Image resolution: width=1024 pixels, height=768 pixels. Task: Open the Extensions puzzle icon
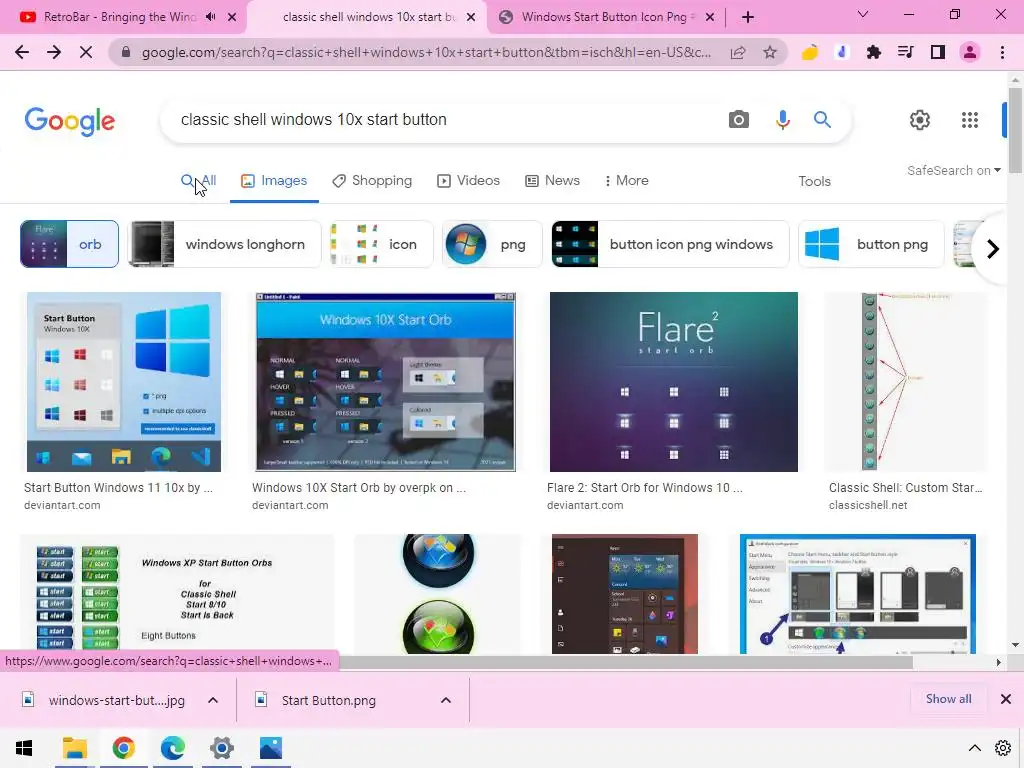(x=873, y=52)
